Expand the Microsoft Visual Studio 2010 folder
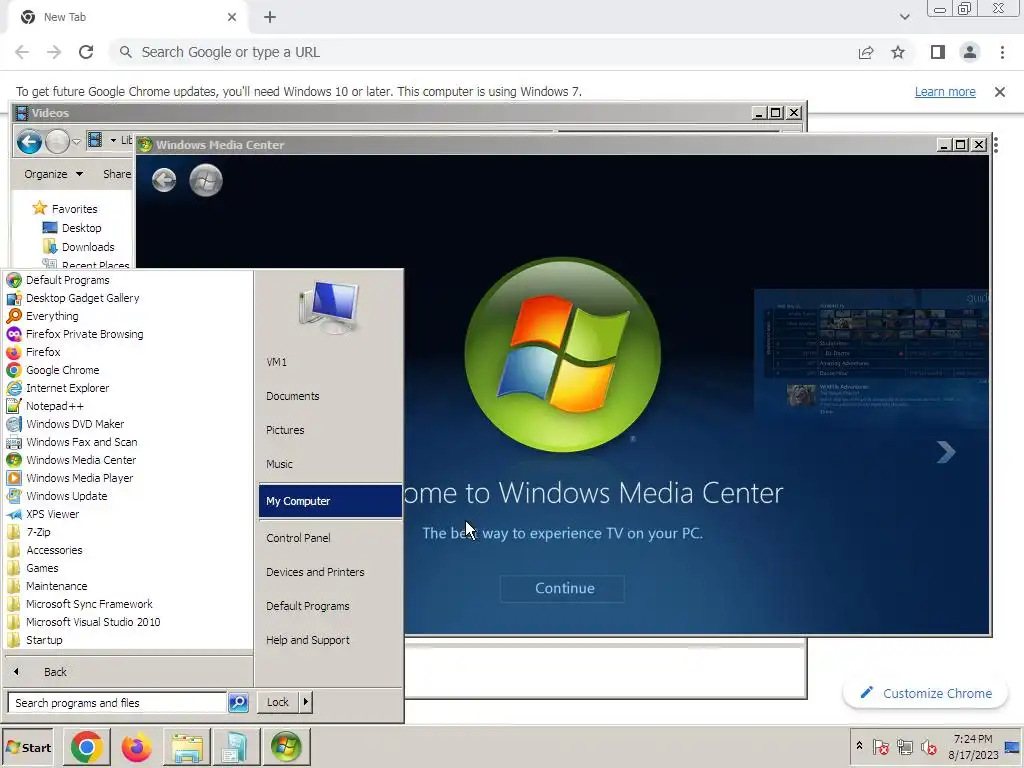1024x768 pixels. click(93, 622)
